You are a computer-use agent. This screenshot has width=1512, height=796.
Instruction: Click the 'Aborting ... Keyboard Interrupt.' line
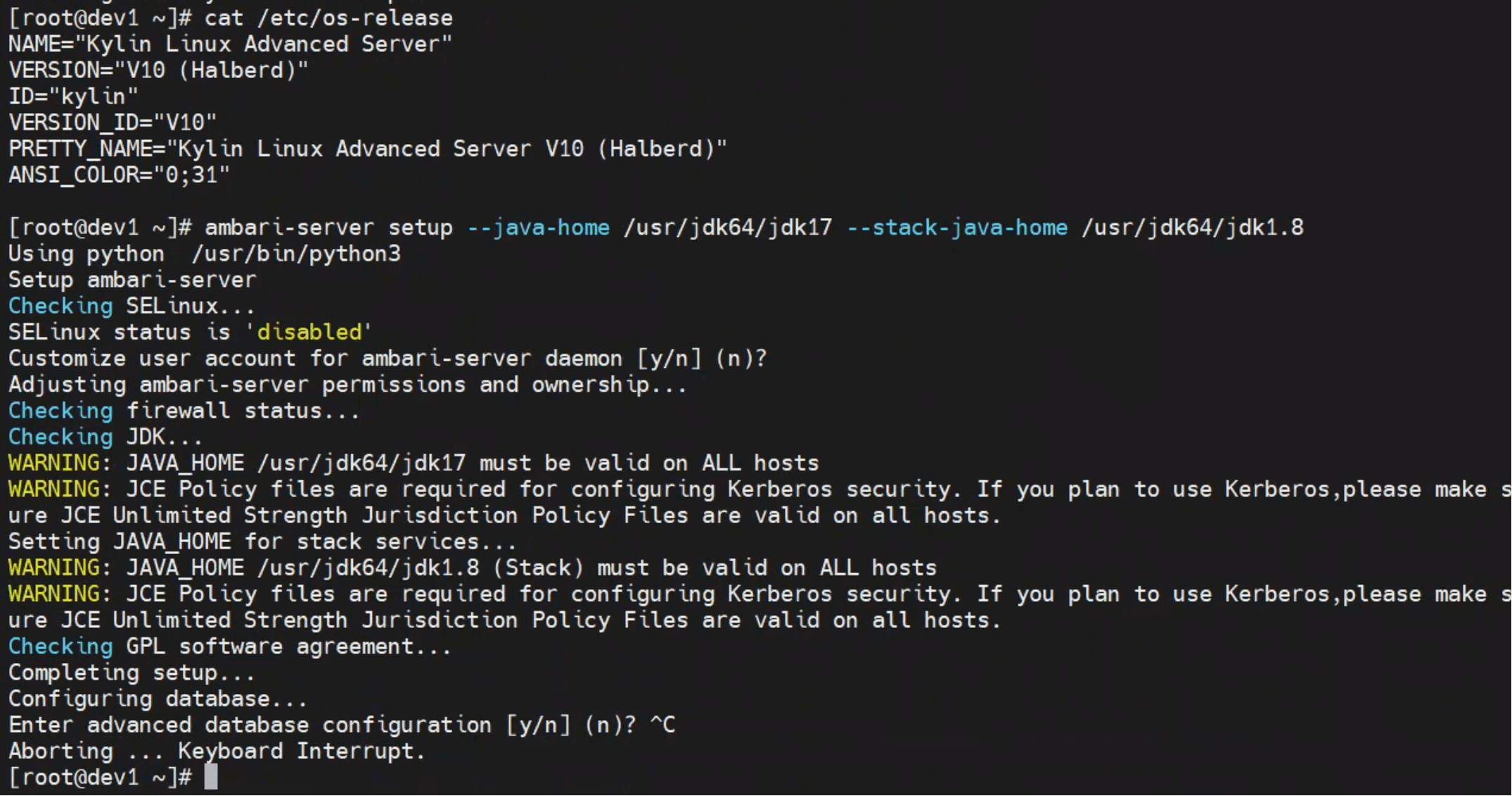(x=217, y=751)
